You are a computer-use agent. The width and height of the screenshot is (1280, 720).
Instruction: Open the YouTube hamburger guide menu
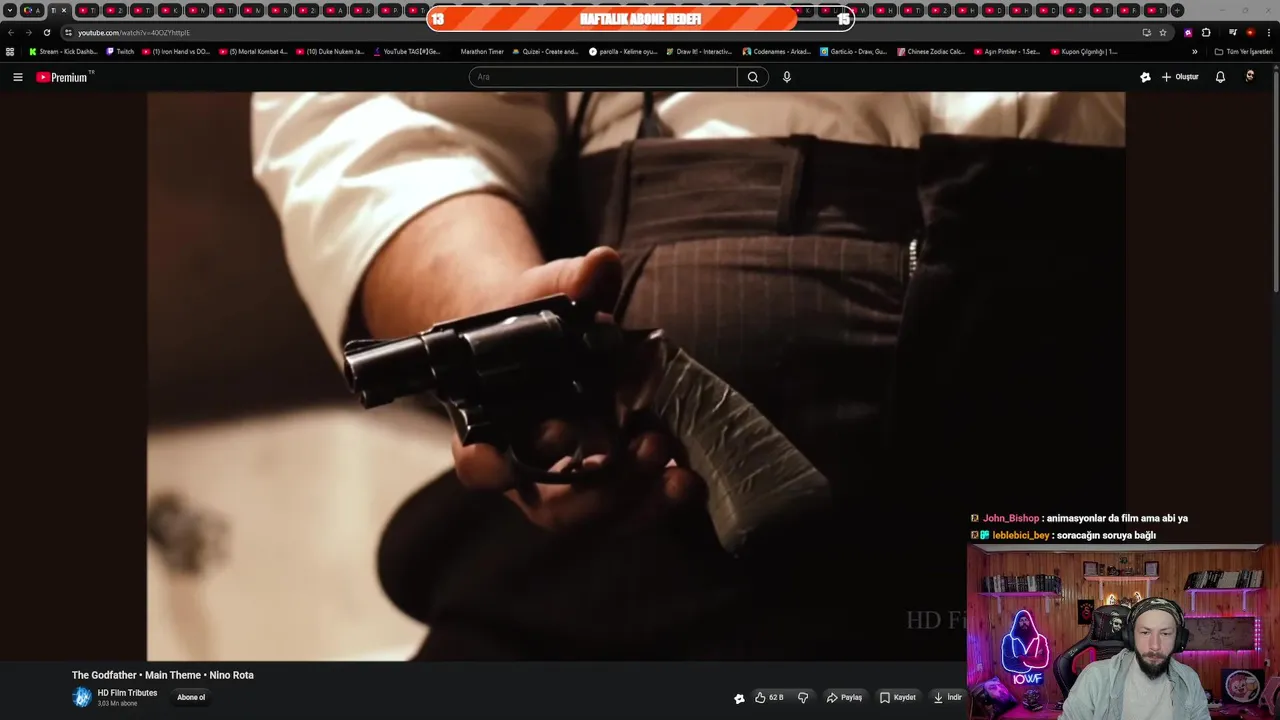17,77
